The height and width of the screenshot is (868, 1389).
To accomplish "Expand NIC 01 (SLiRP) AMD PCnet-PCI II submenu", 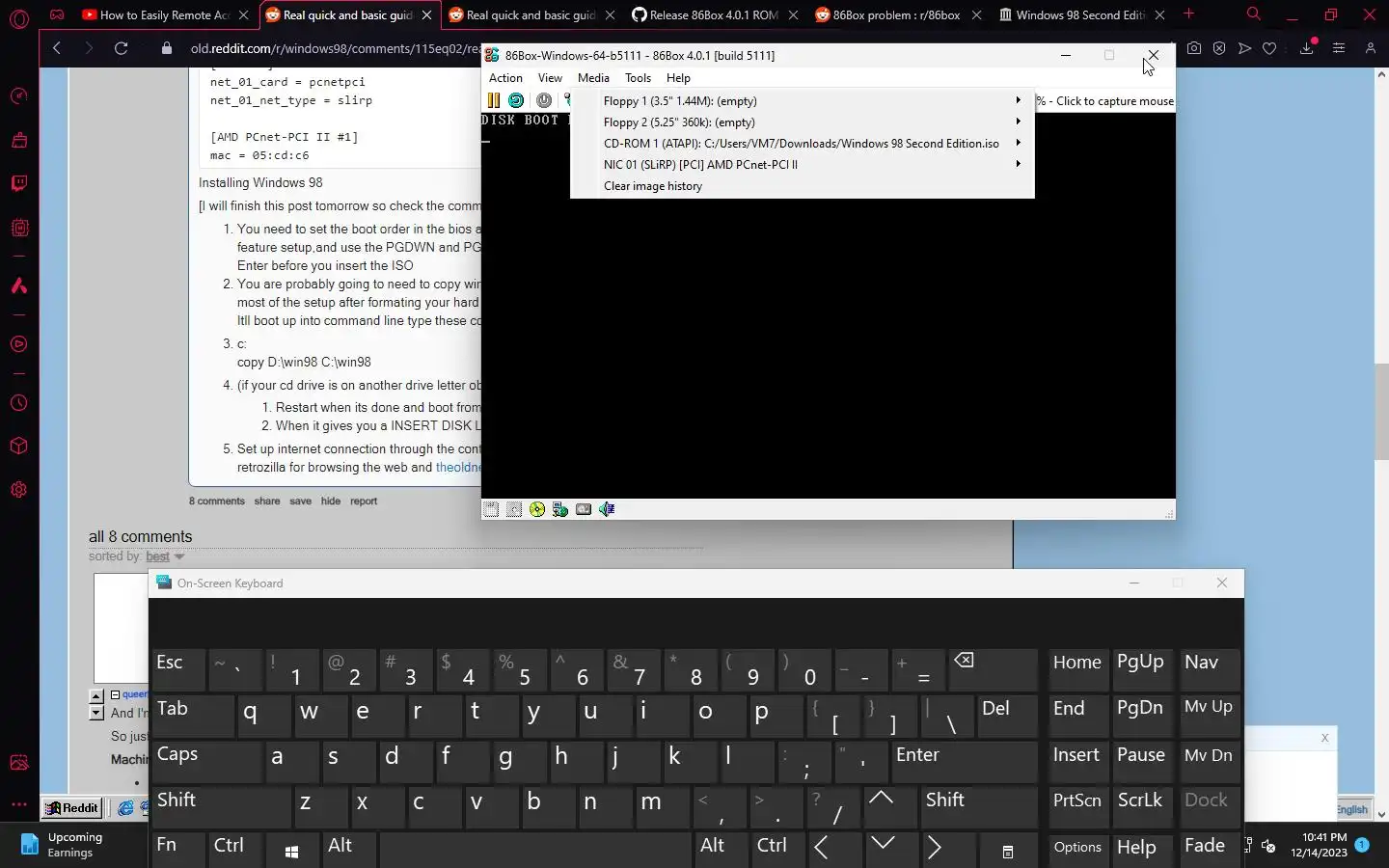I will [x=803, y=164].
